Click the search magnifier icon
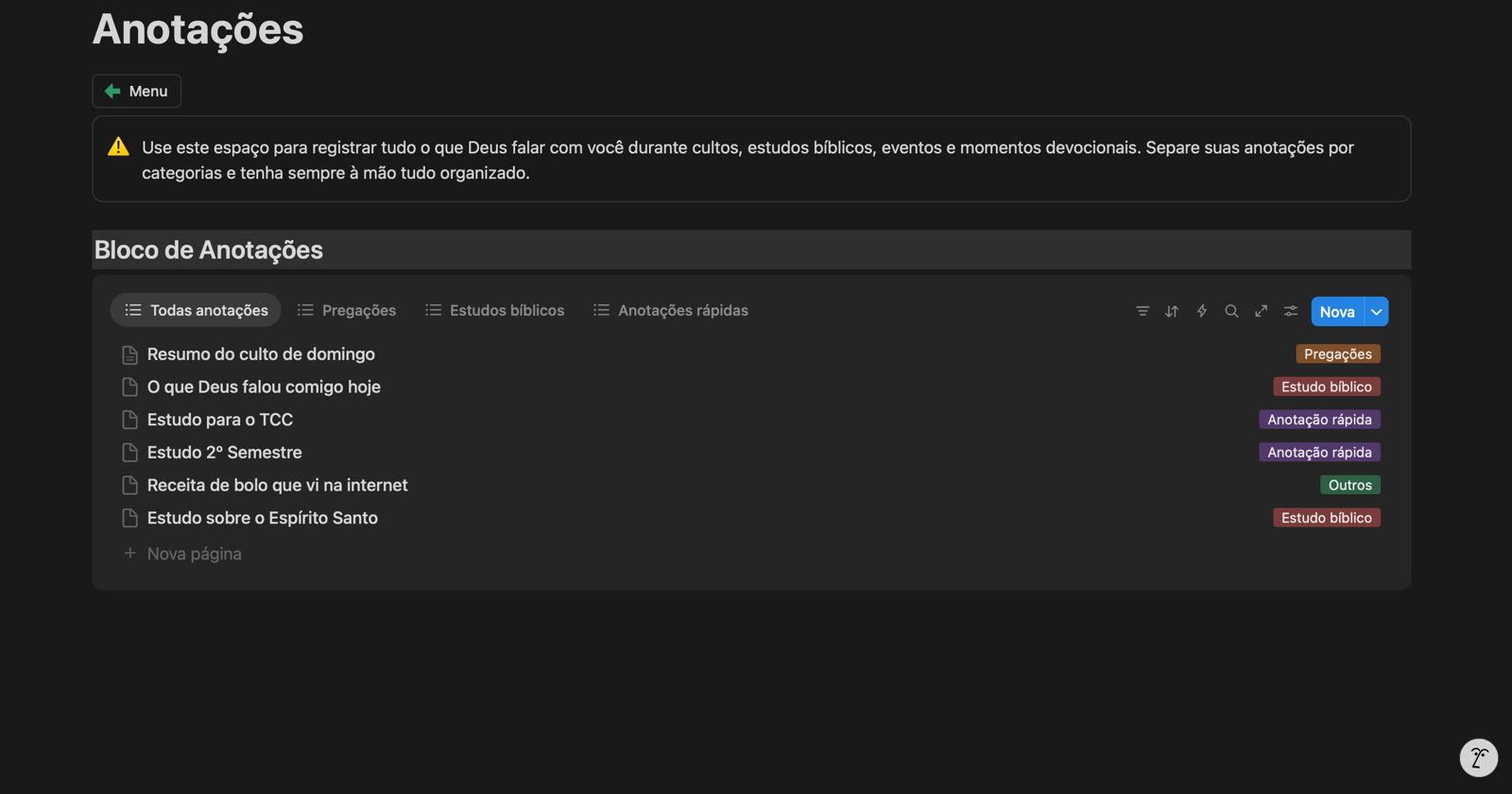Viewport: 1512px width, 794px height. (1231, 311)
